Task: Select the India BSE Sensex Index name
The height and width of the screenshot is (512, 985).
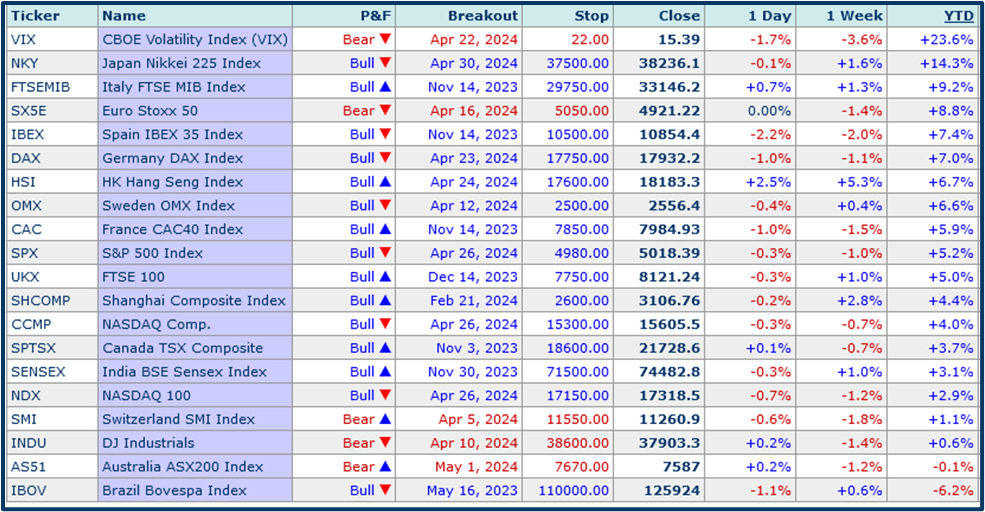Action: (x=184, y=372)
